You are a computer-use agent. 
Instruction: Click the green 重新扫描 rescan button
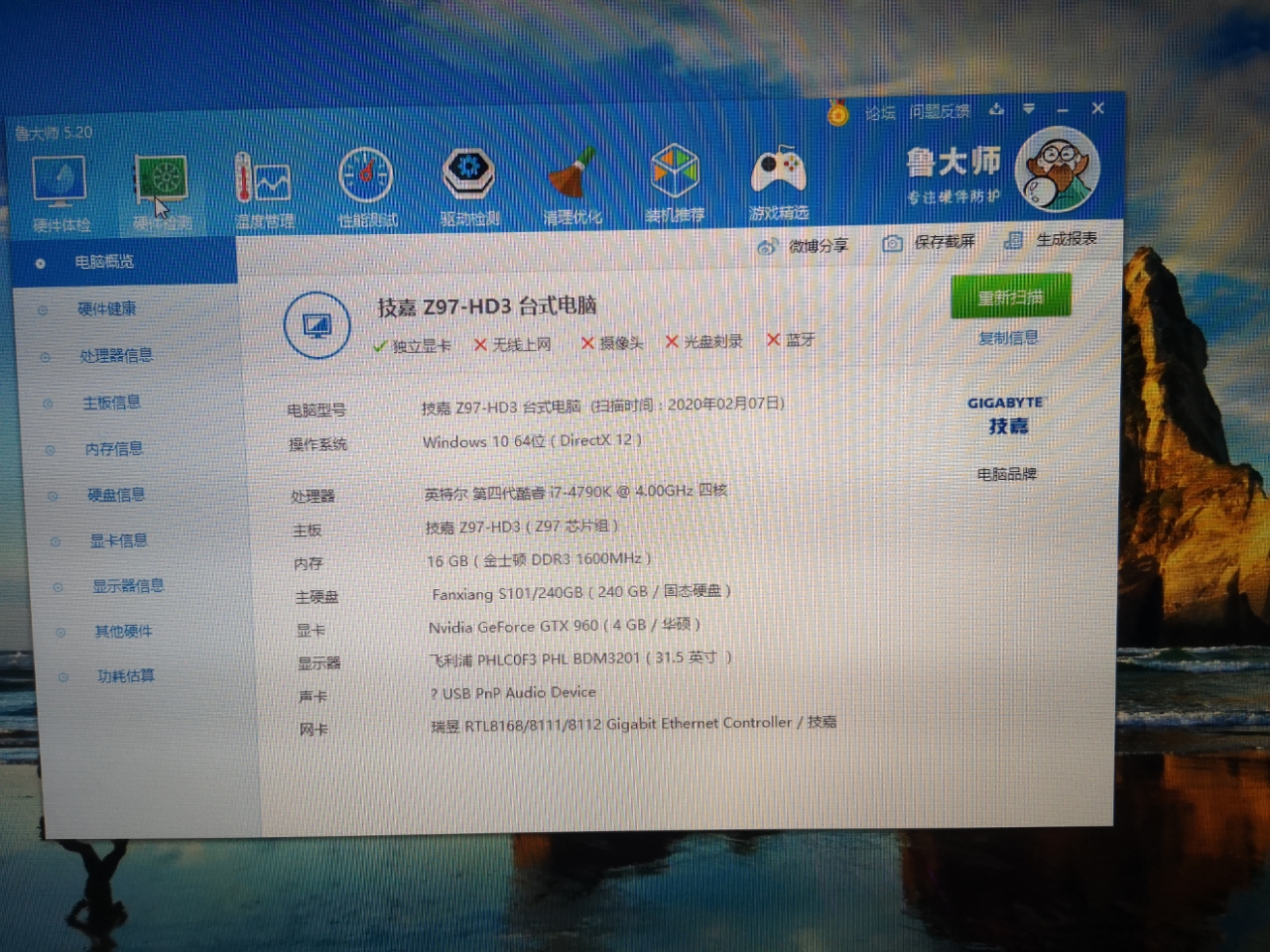1011,297
